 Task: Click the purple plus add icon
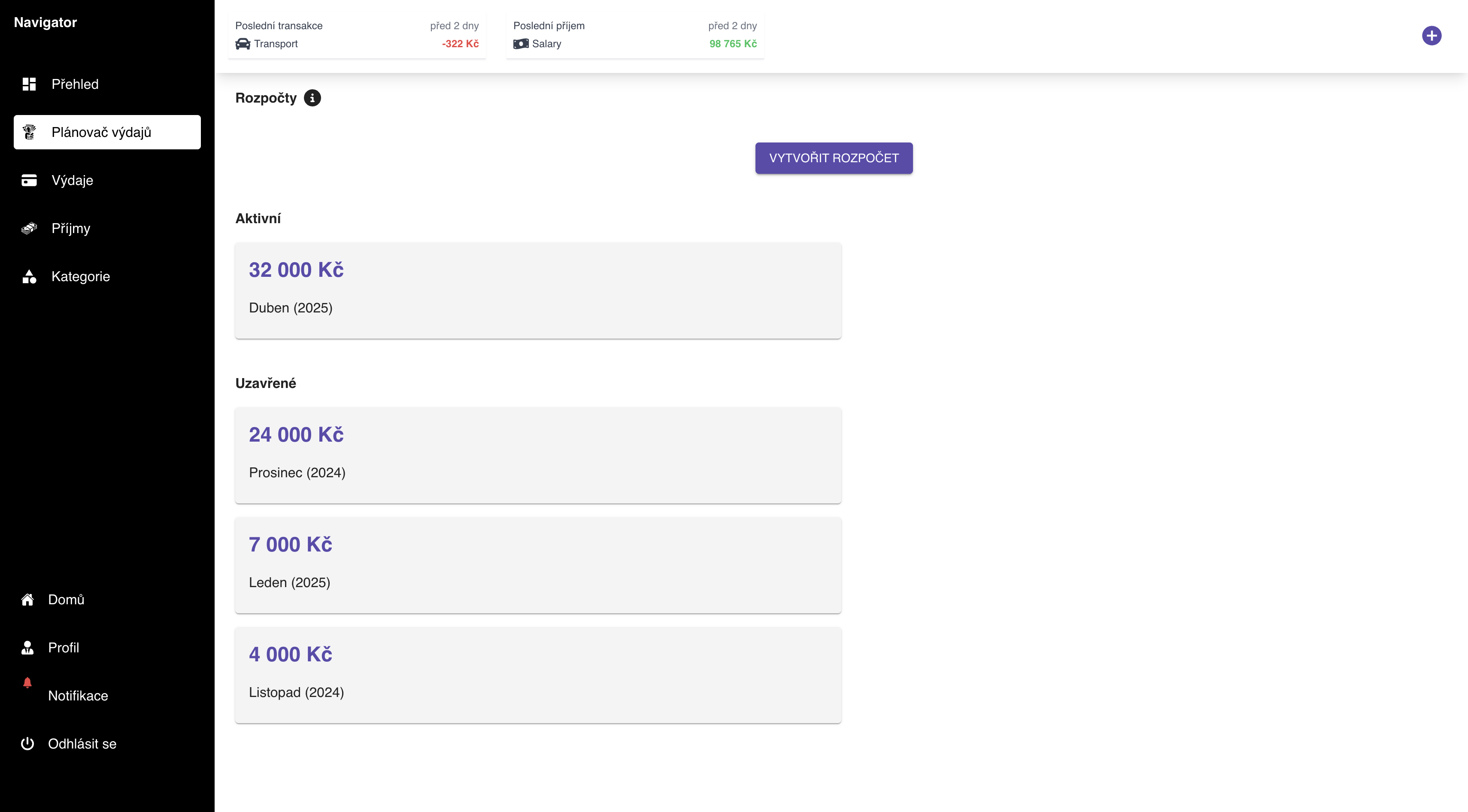pyautogui.click(x=1431, y=36)
